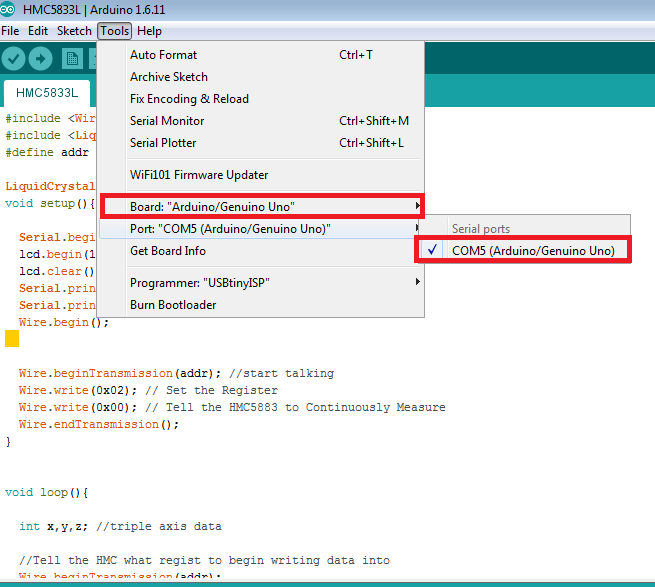Click the yellow highlighted marker in the editor

[x=12, y=339]
